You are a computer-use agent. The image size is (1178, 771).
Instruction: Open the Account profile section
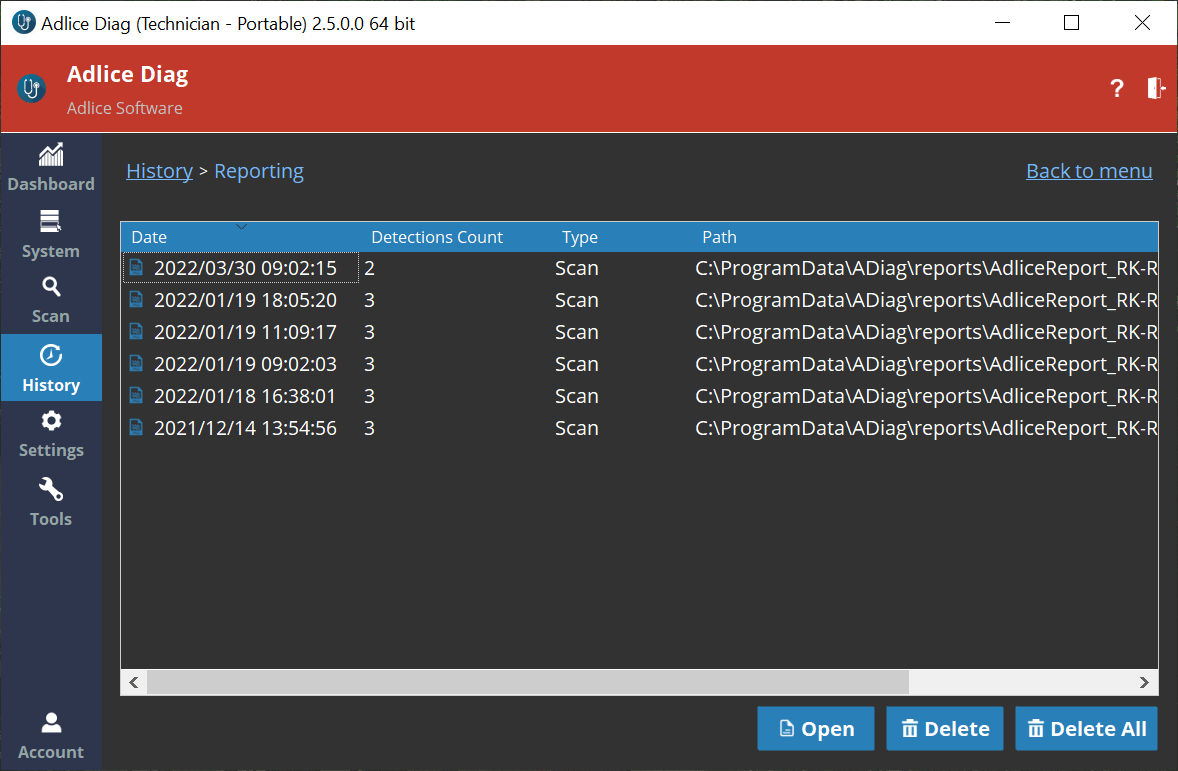coord(51,735)
